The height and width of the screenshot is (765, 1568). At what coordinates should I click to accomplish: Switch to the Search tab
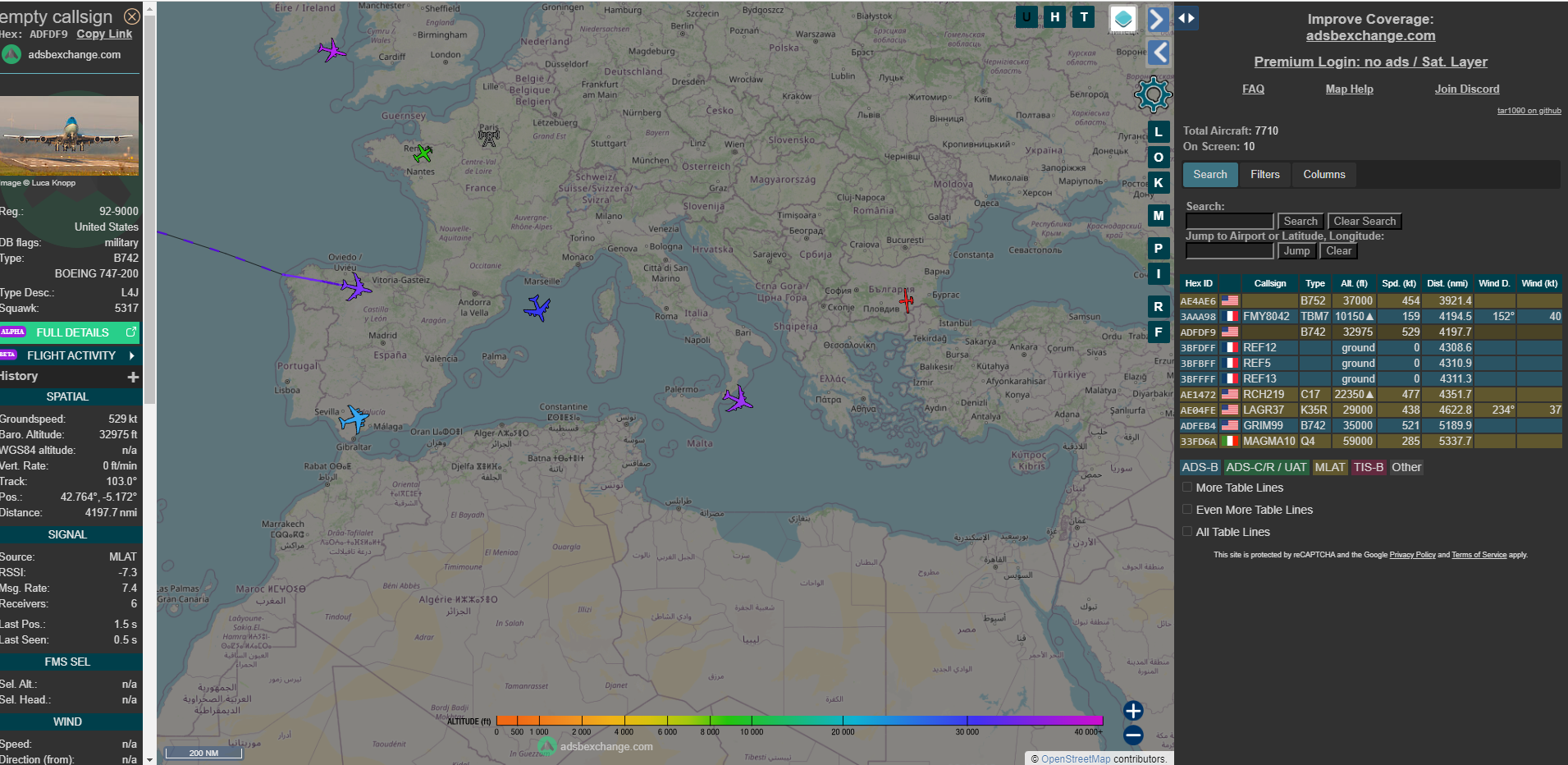(x=1210, y=174)
